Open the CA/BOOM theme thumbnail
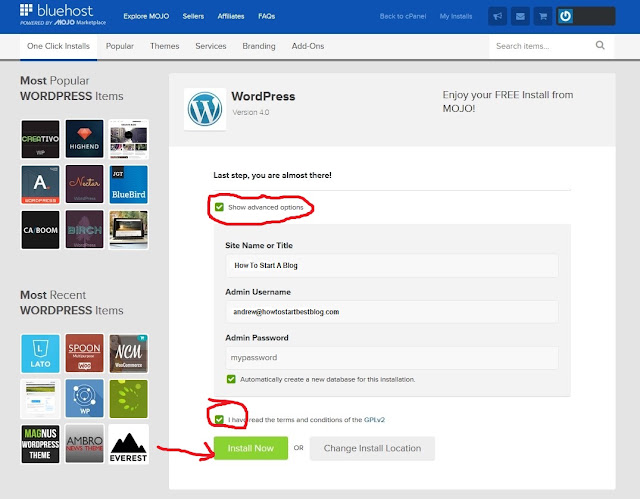This screenshot has height=499, width=640. (x=40, y=230)
